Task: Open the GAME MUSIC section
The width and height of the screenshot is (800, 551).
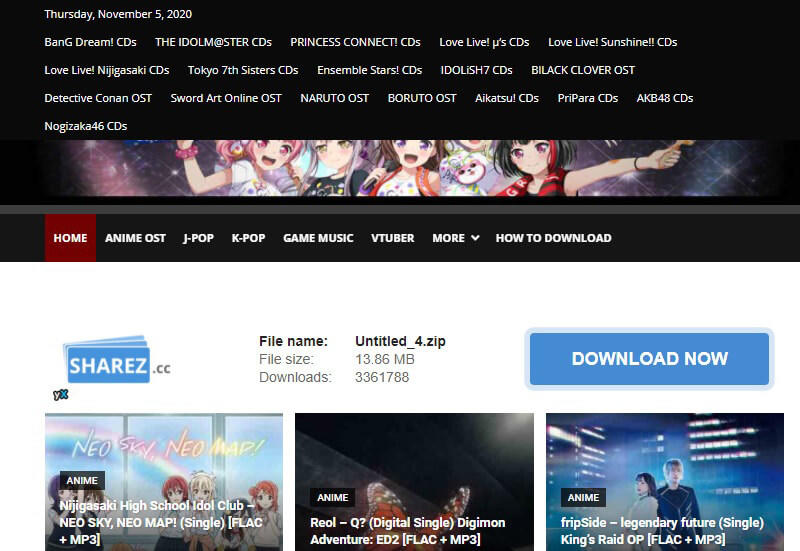Action: 318,238
